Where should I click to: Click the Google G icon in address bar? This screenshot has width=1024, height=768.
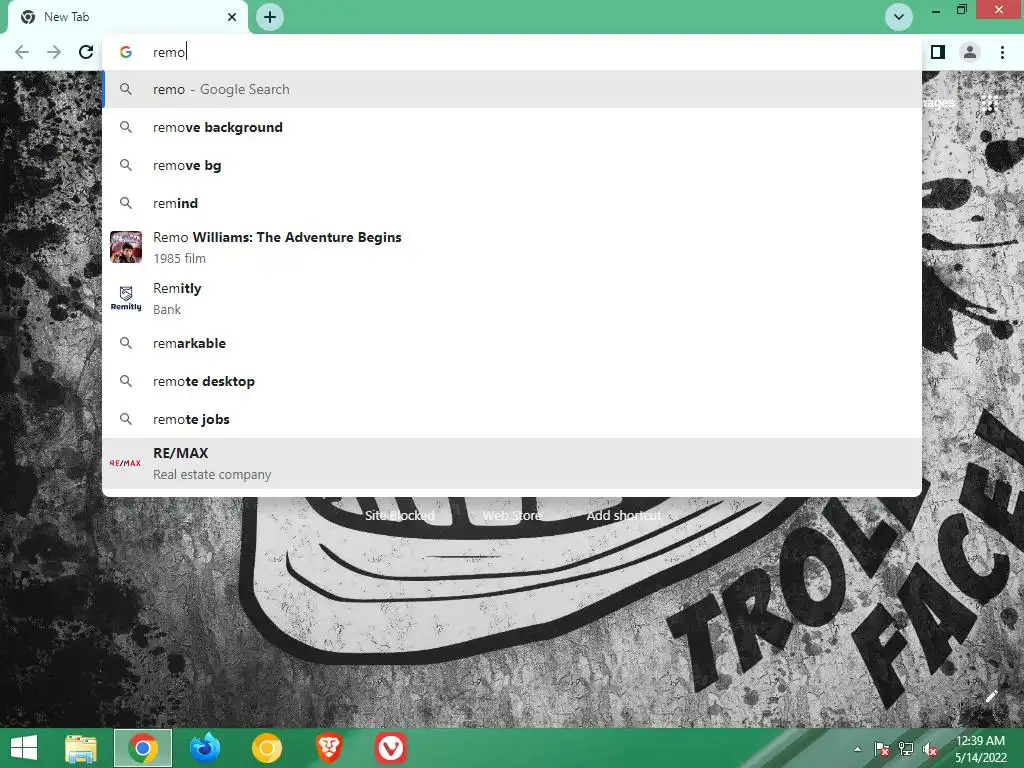(126, 52)
